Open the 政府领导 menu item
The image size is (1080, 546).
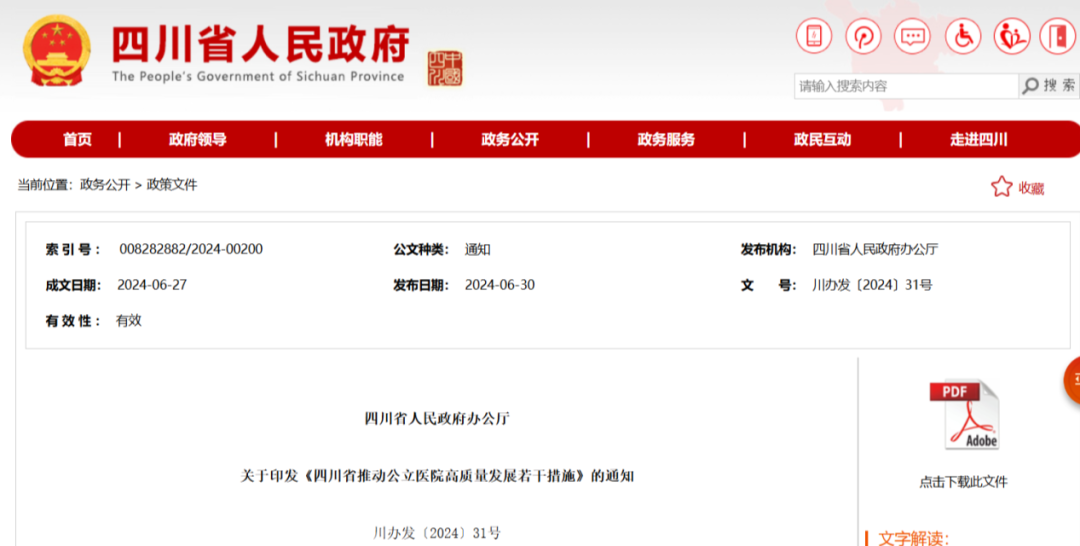[198, 140]
